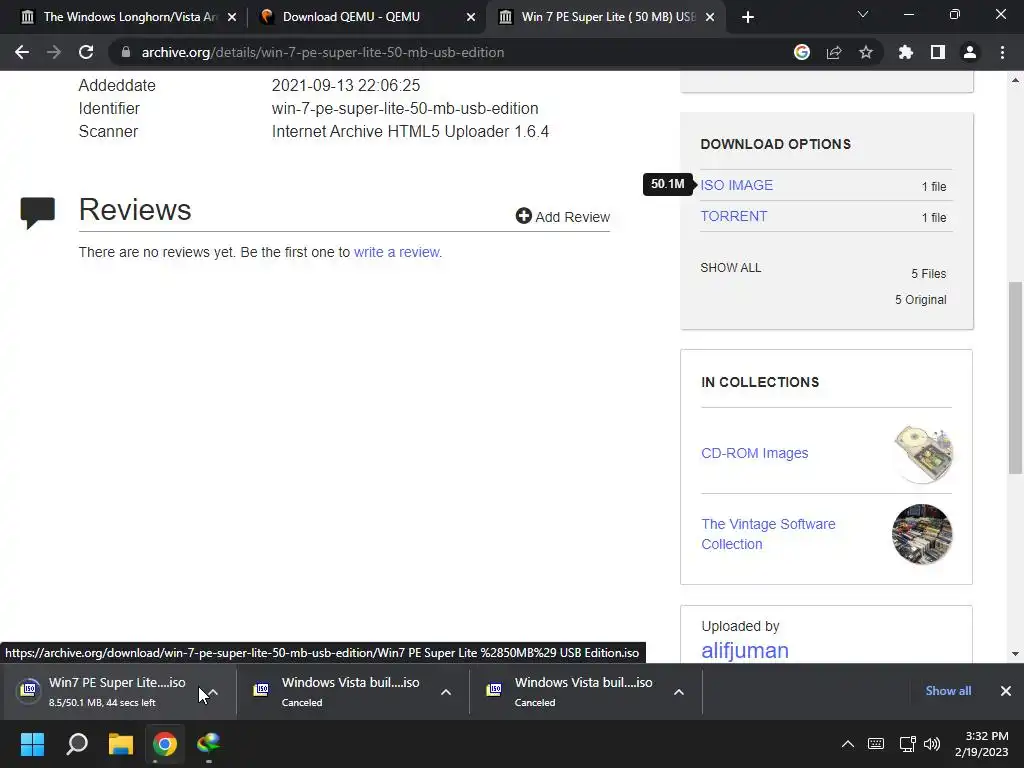
Task: Close the Windows Longhorn/Vista tab
Action: [x=232, y=17]
